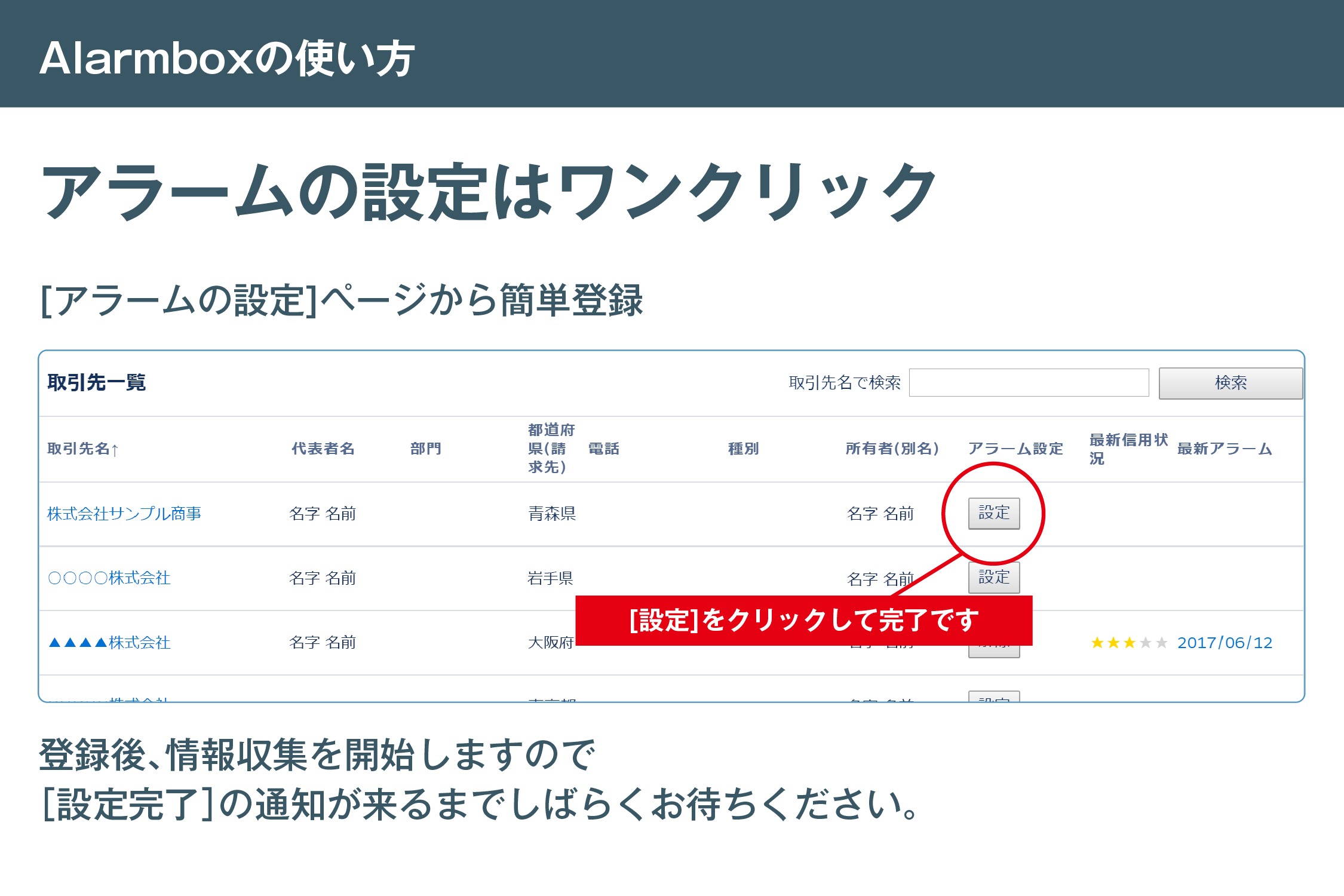Open the 2017/06/12 latest alarm link
The image size is (1344, 896).
(1225, 643)
